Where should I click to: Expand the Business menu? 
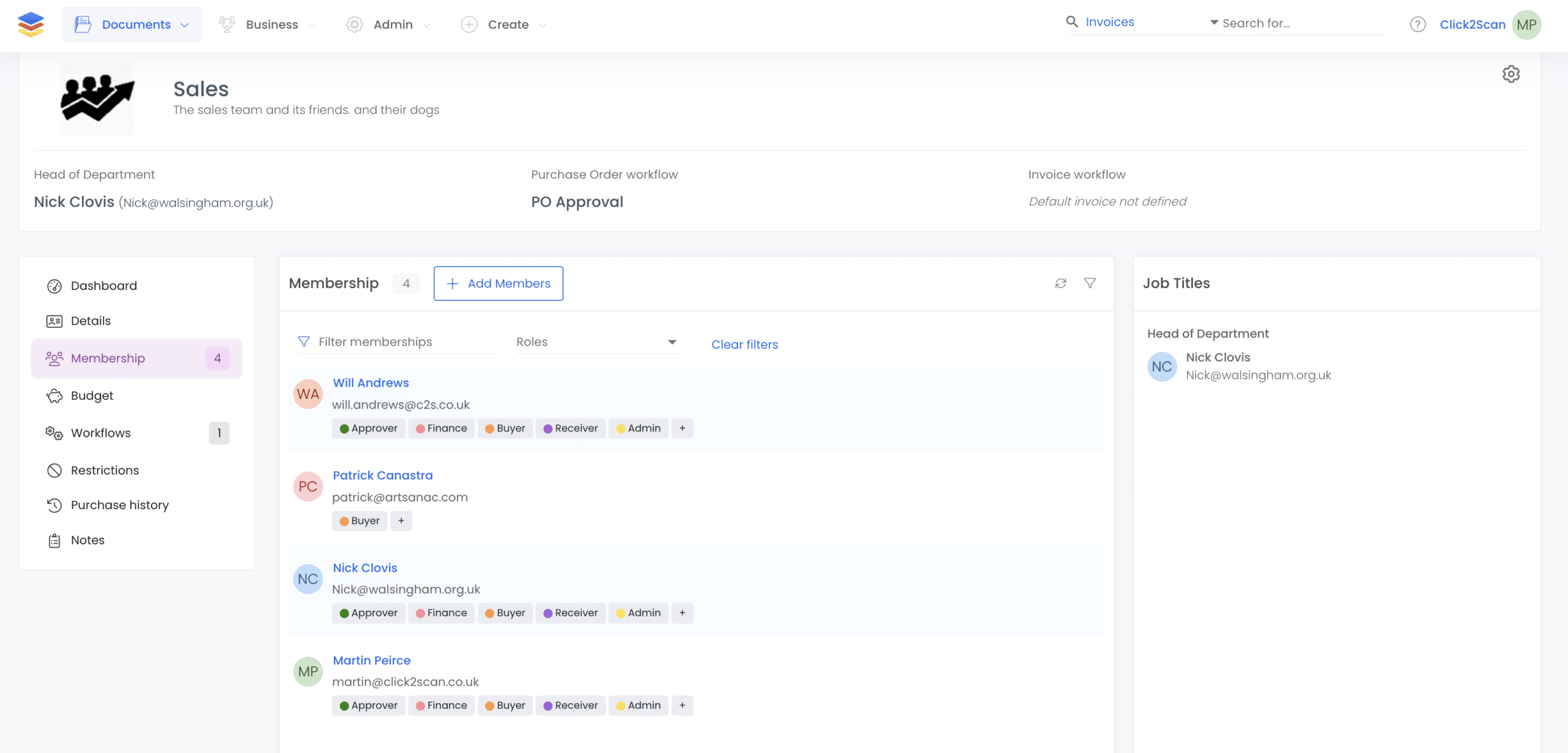268,25
